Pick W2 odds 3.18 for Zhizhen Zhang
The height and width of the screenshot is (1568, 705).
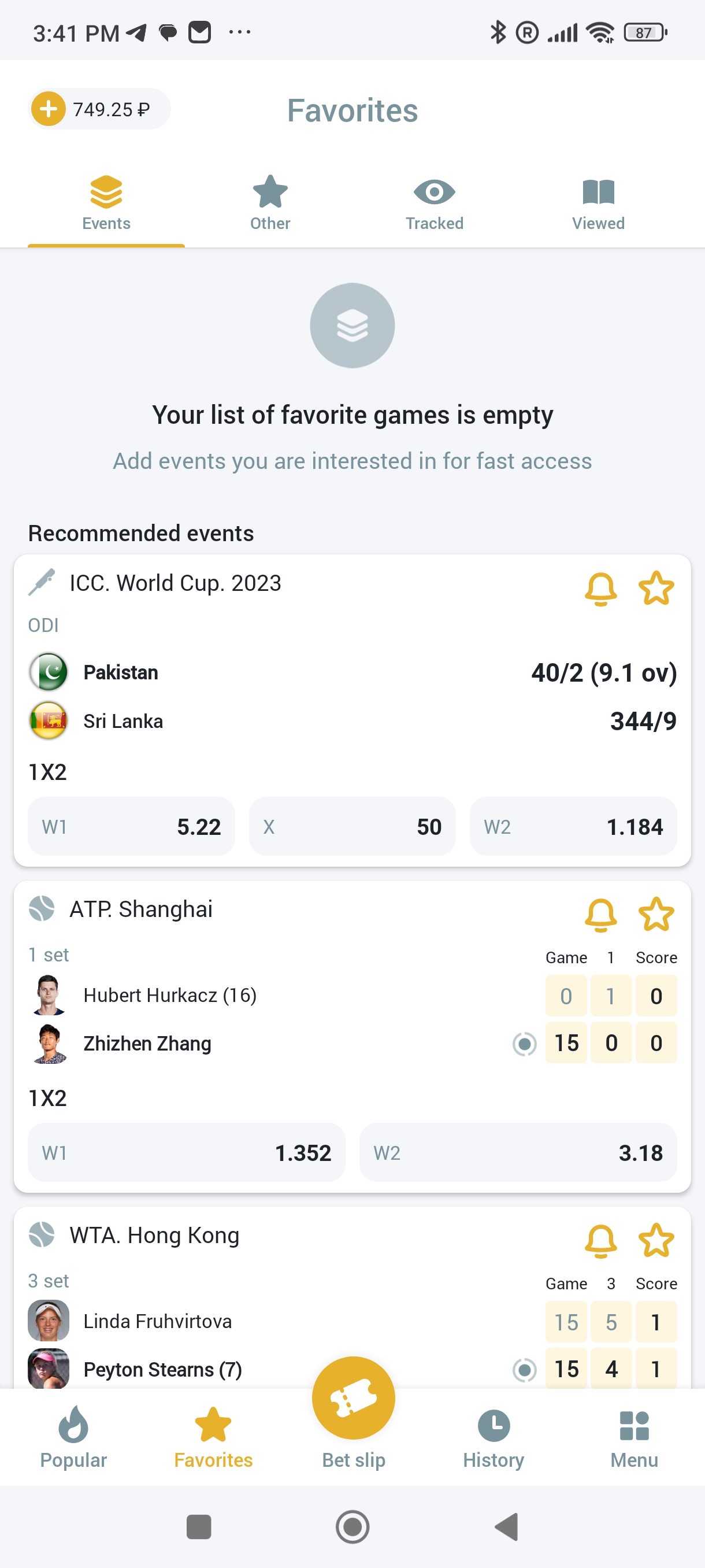click(518, 1152)
